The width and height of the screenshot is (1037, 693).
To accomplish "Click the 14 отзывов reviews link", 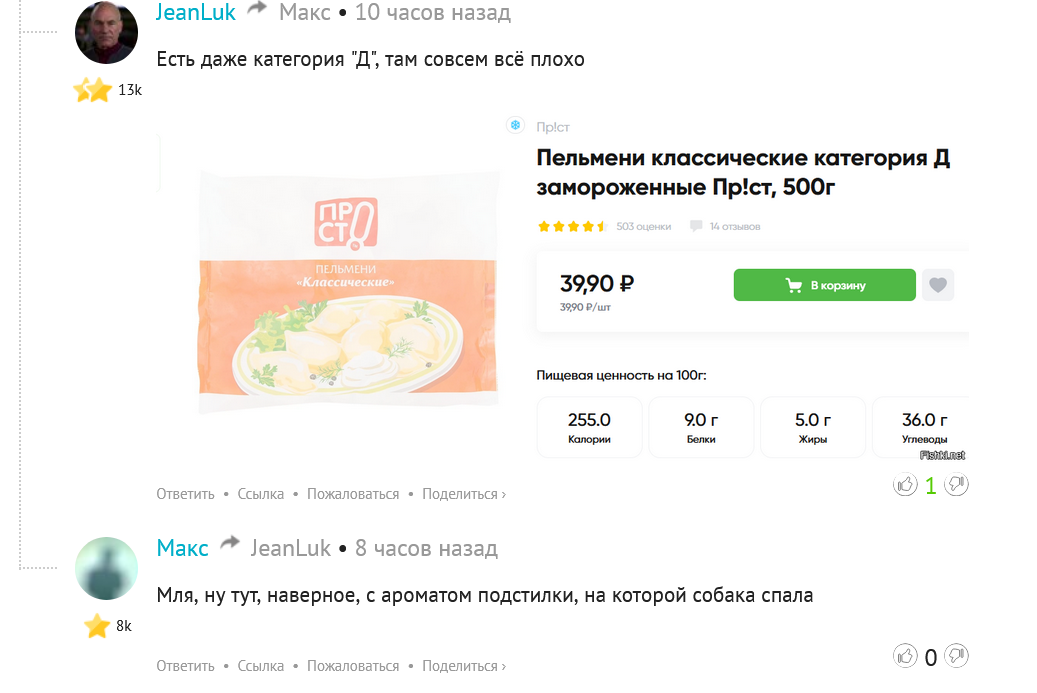I will 734,227.
